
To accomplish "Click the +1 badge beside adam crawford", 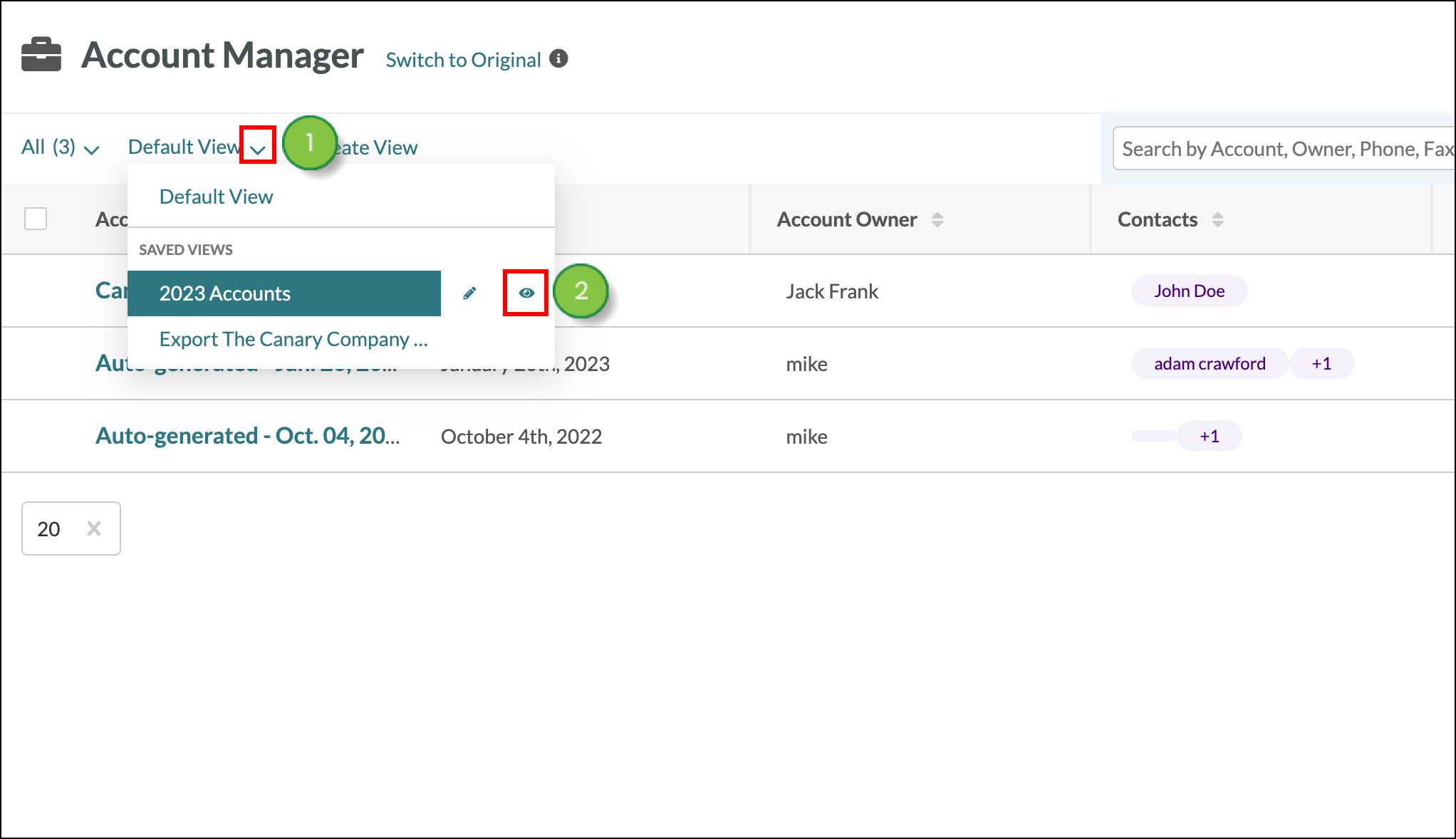I will [x=1321, y=363].
